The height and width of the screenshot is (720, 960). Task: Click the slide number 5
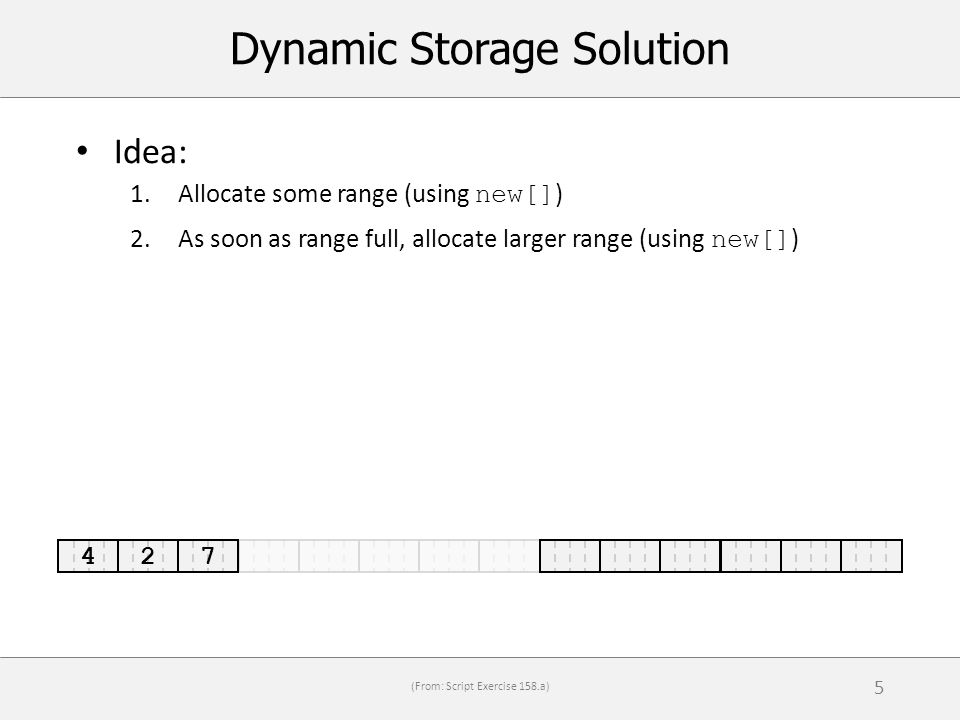click(879, 688)
